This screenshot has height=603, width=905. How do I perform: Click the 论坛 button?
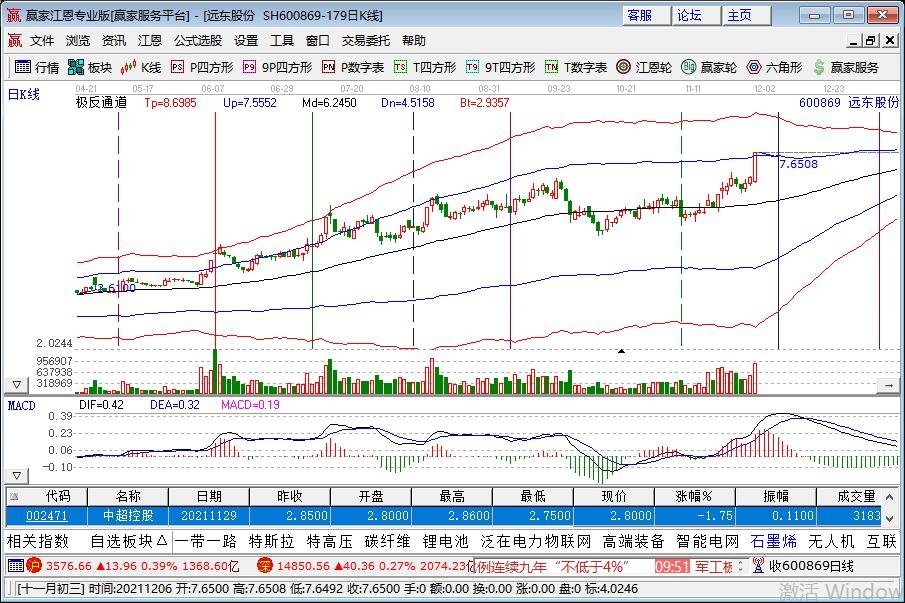coord(697,16)
